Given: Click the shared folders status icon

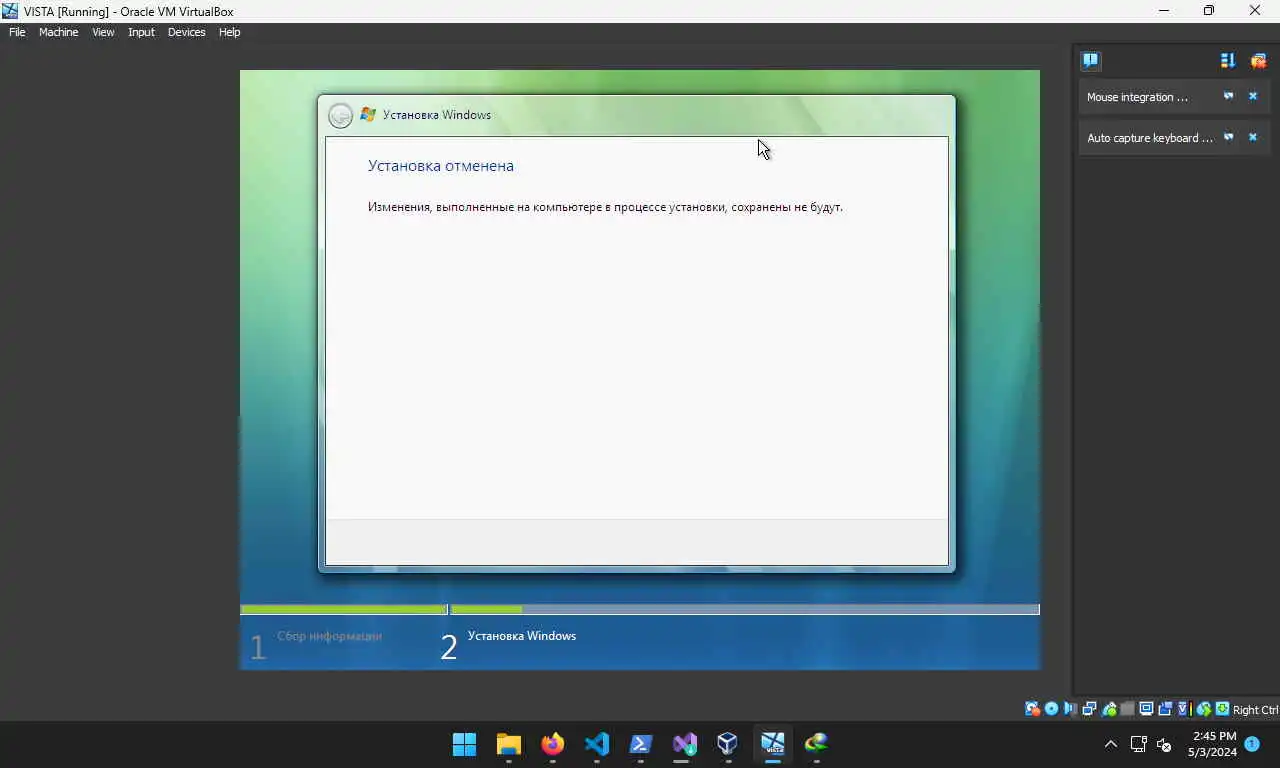Looking at the screenshot, I should coord(1128,709).
